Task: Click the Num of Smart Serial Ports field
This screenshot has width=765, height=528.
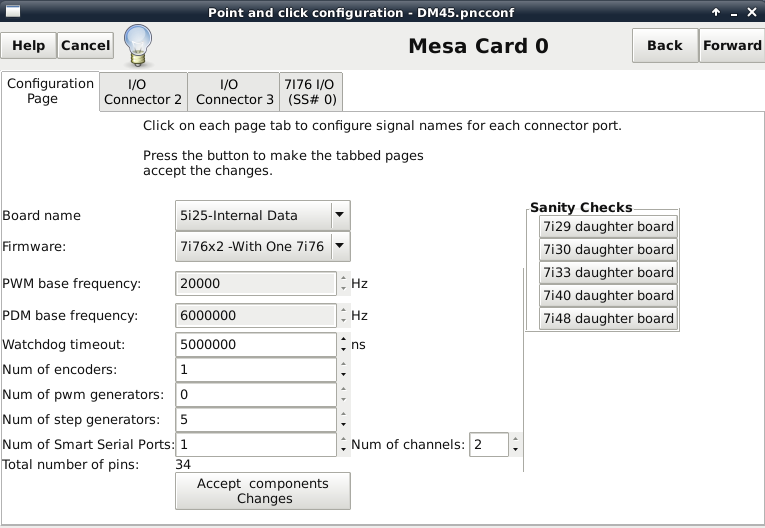Action: [x=256, y=445]
